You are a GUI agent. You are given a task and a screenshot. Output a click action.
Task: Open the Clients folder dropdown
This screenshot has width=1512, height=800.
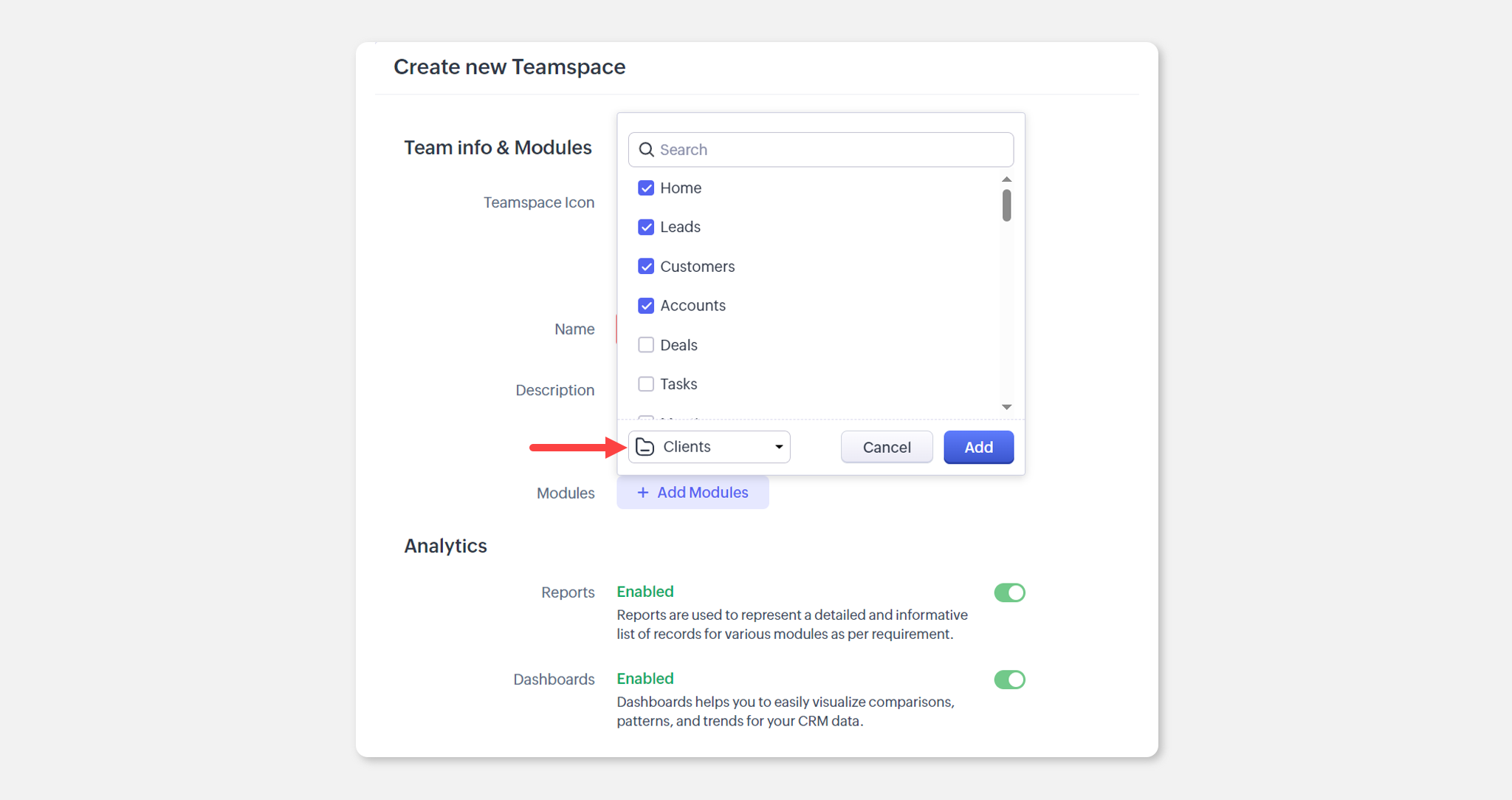click(708, 447)
